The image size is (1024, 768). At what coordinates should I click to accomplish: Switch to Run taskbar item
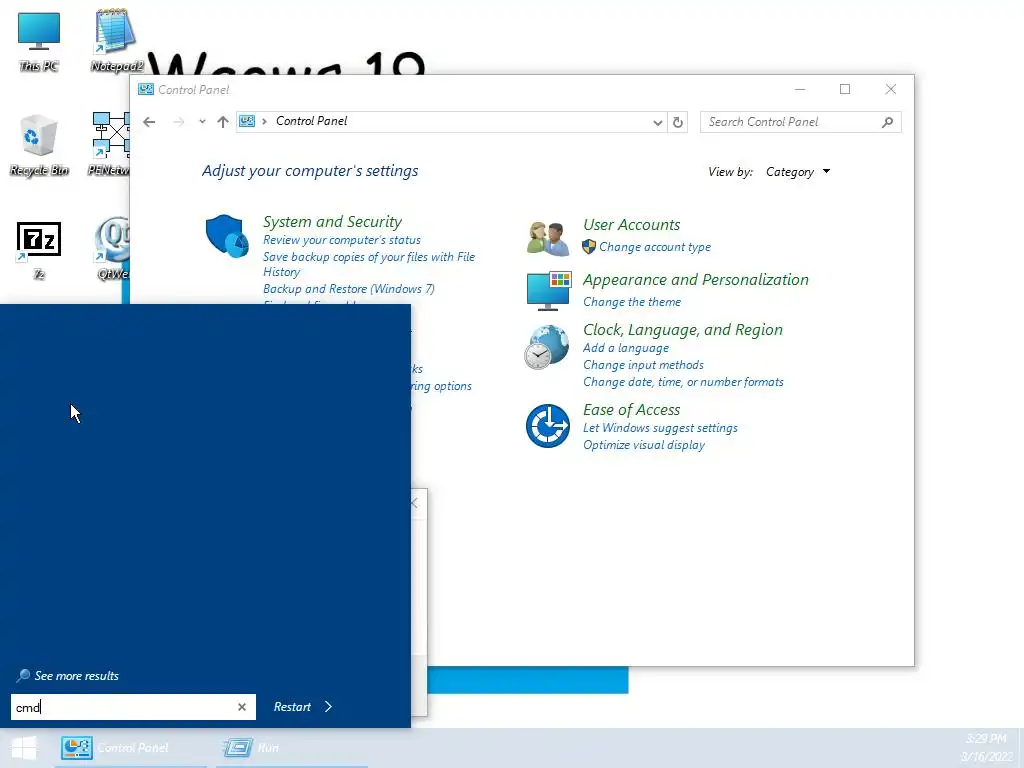[x=291, y=748]
